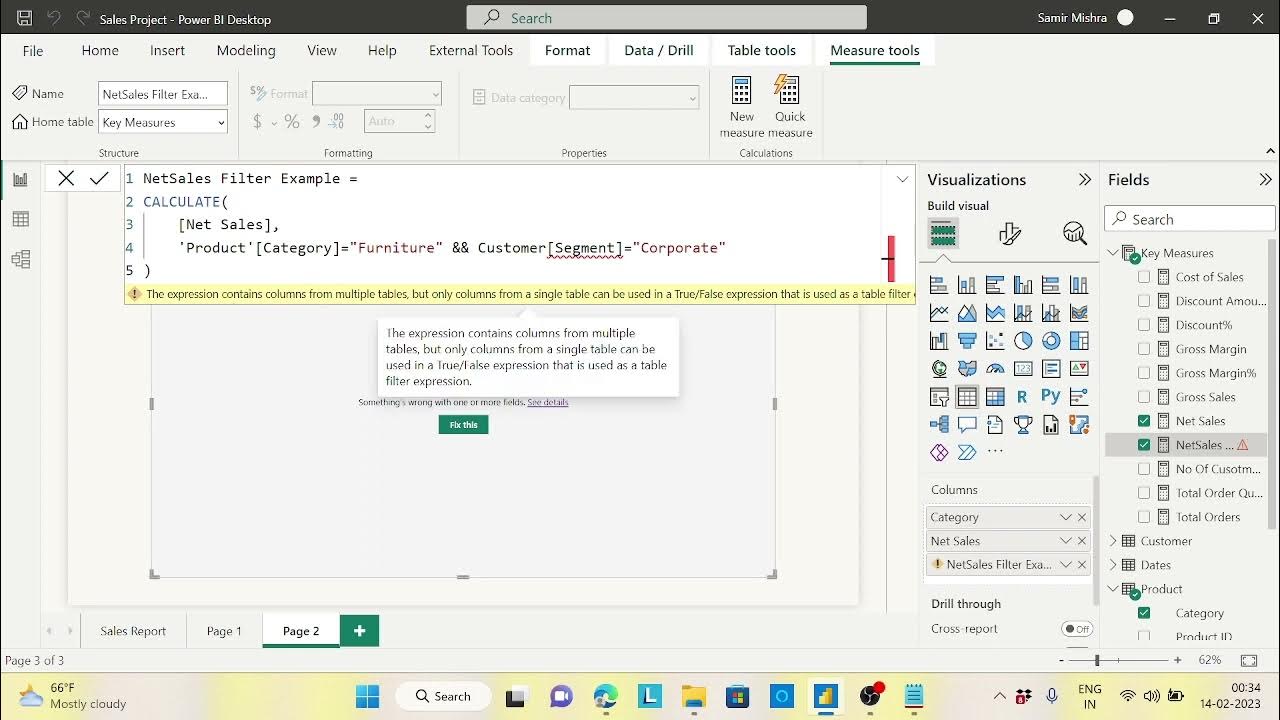Check the Gross Margin% field
The width and height of the screenshot is (1280, 720).
pyautogui.click(x=1144, y=373)
